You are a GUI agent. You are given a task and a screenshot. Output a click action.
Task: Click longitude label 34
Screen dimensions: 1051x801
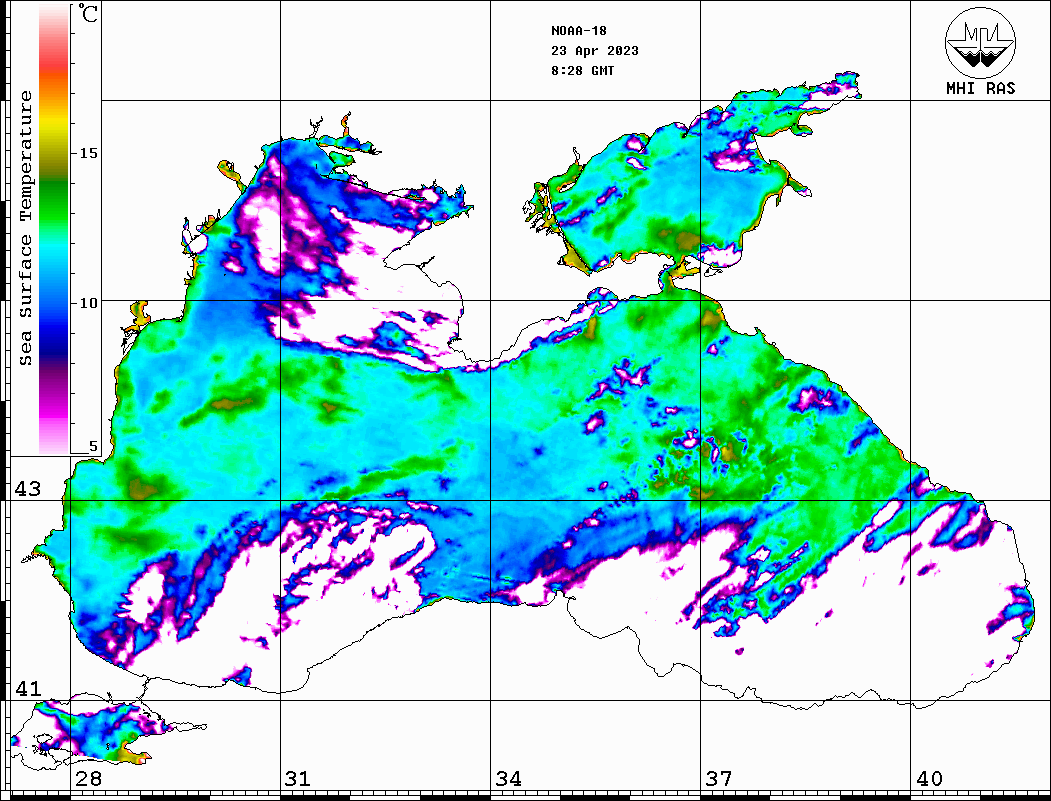click(x=508, y=778)
